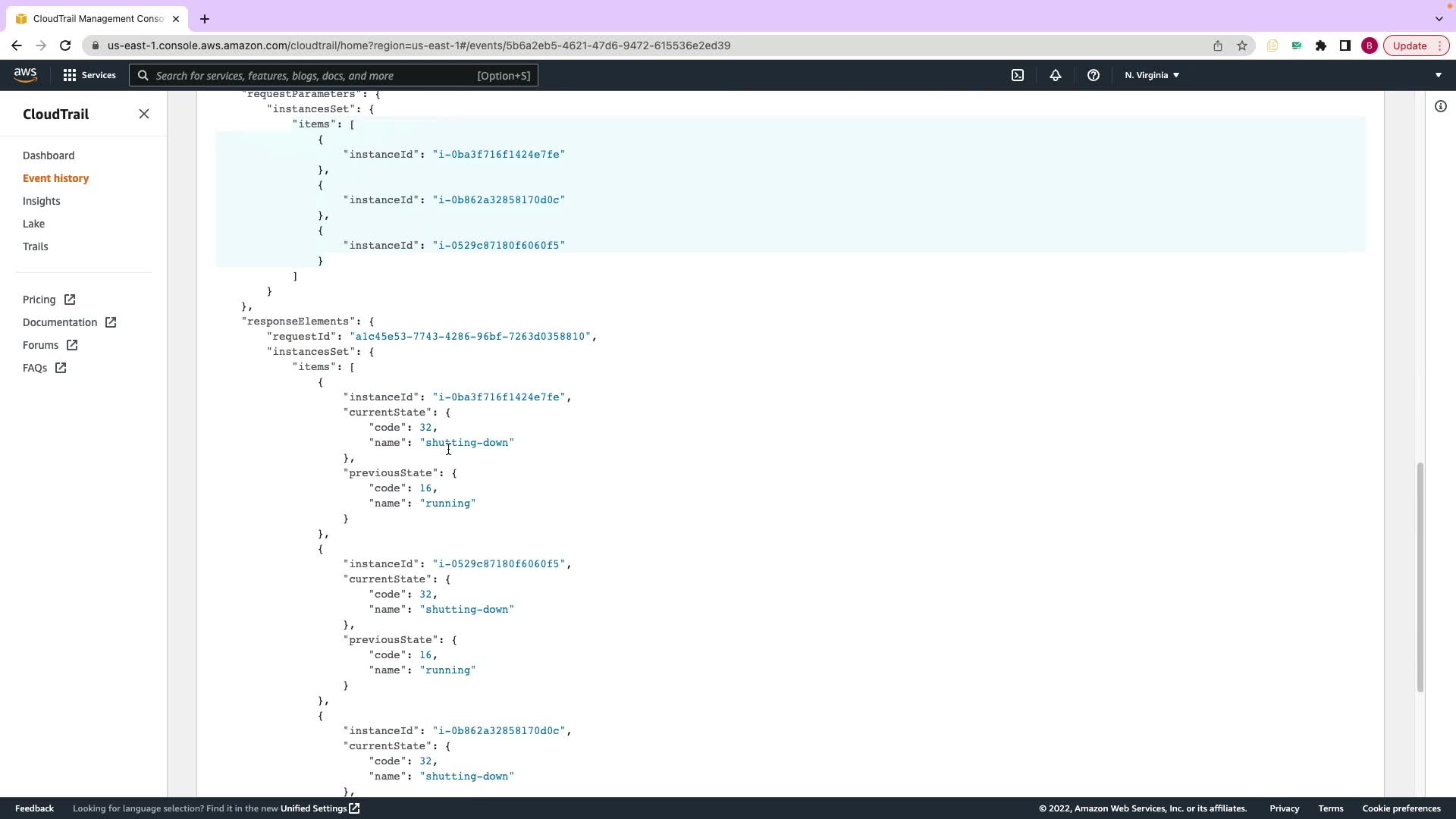Open the browser tab list chevron
This screenshot has width=1456, height=819.
[x=1439, y=18]
